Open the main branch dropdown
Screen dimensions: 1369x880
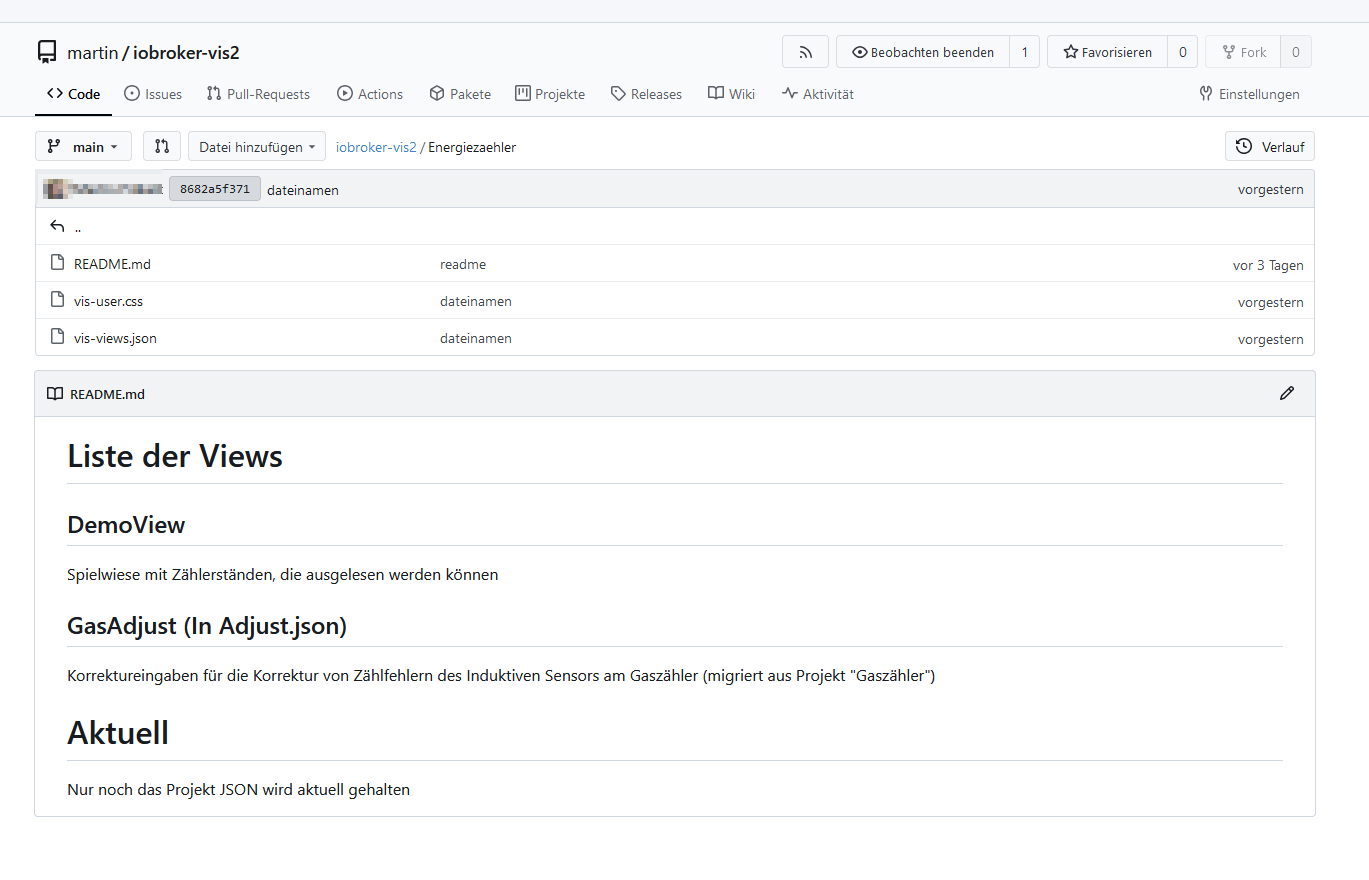tap(83, 147)
